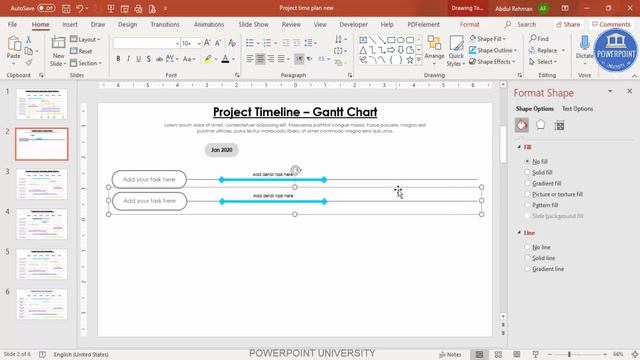Collapse the Line section
Screen dimensions: 640x360
[x=519, y=233]
